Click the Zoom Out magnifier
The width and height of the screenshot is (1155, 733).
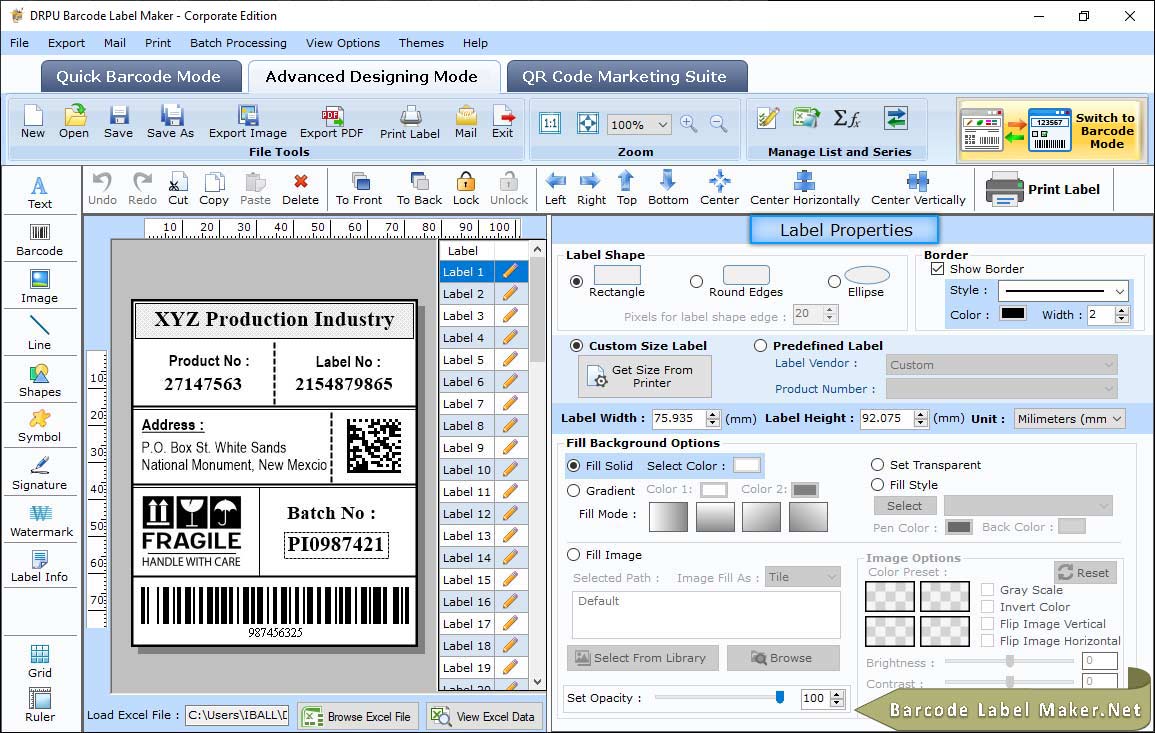point(718,124)
